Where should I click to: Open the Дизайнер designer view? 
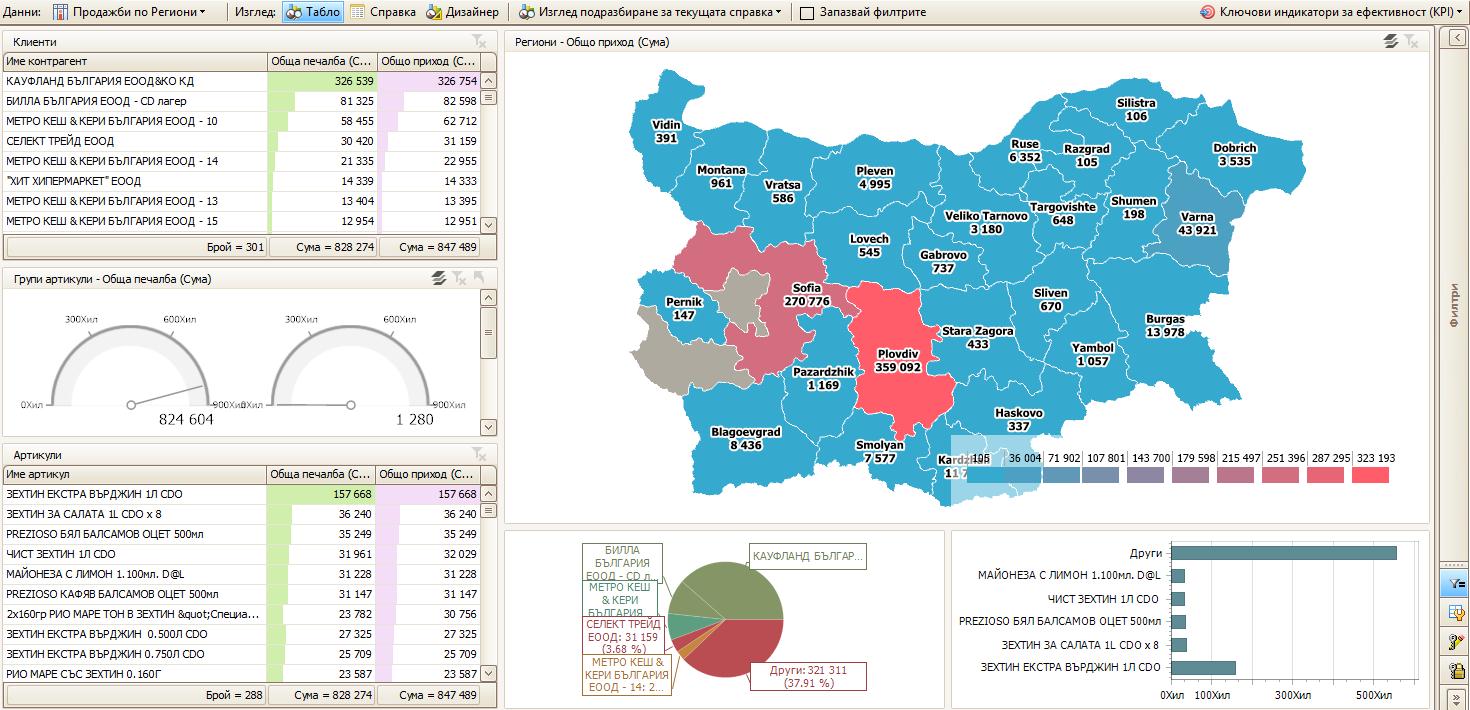pyautogui.click(x=462, y=12)
